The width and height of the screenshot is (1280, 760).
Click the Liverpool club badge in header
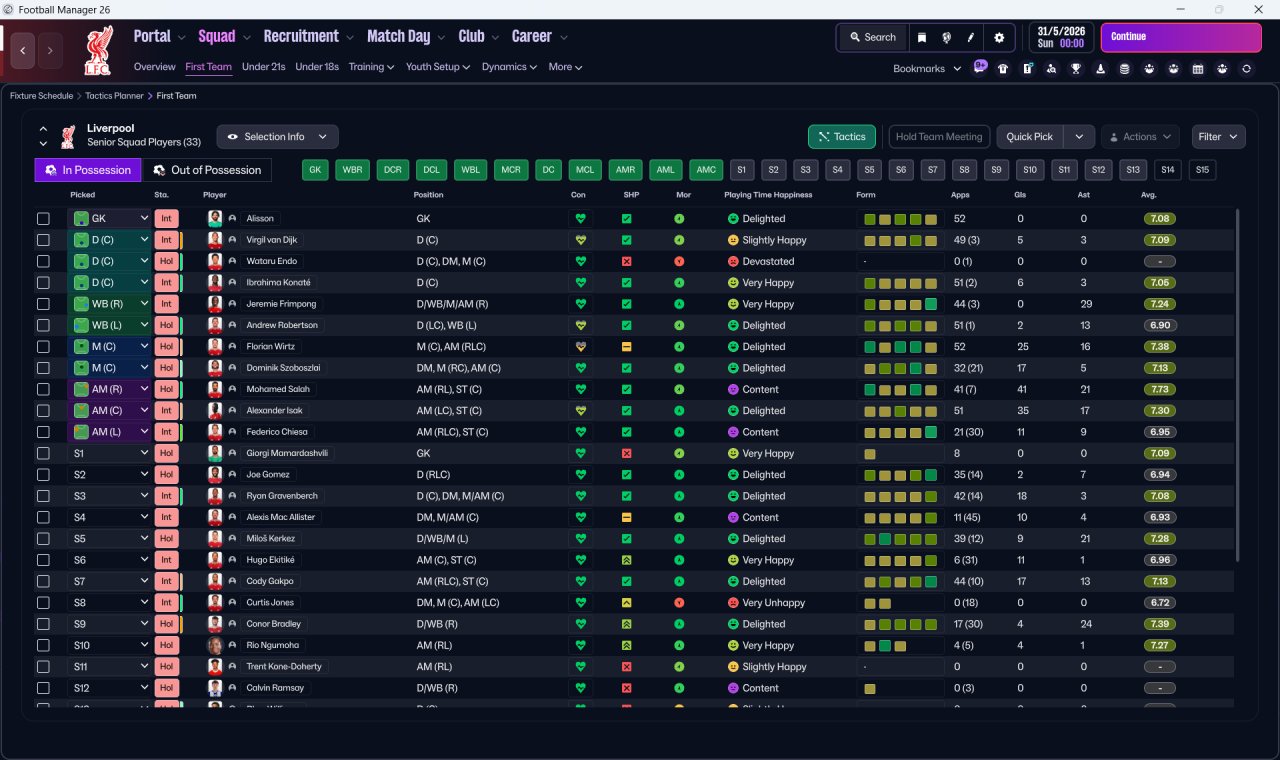[98, 50]
